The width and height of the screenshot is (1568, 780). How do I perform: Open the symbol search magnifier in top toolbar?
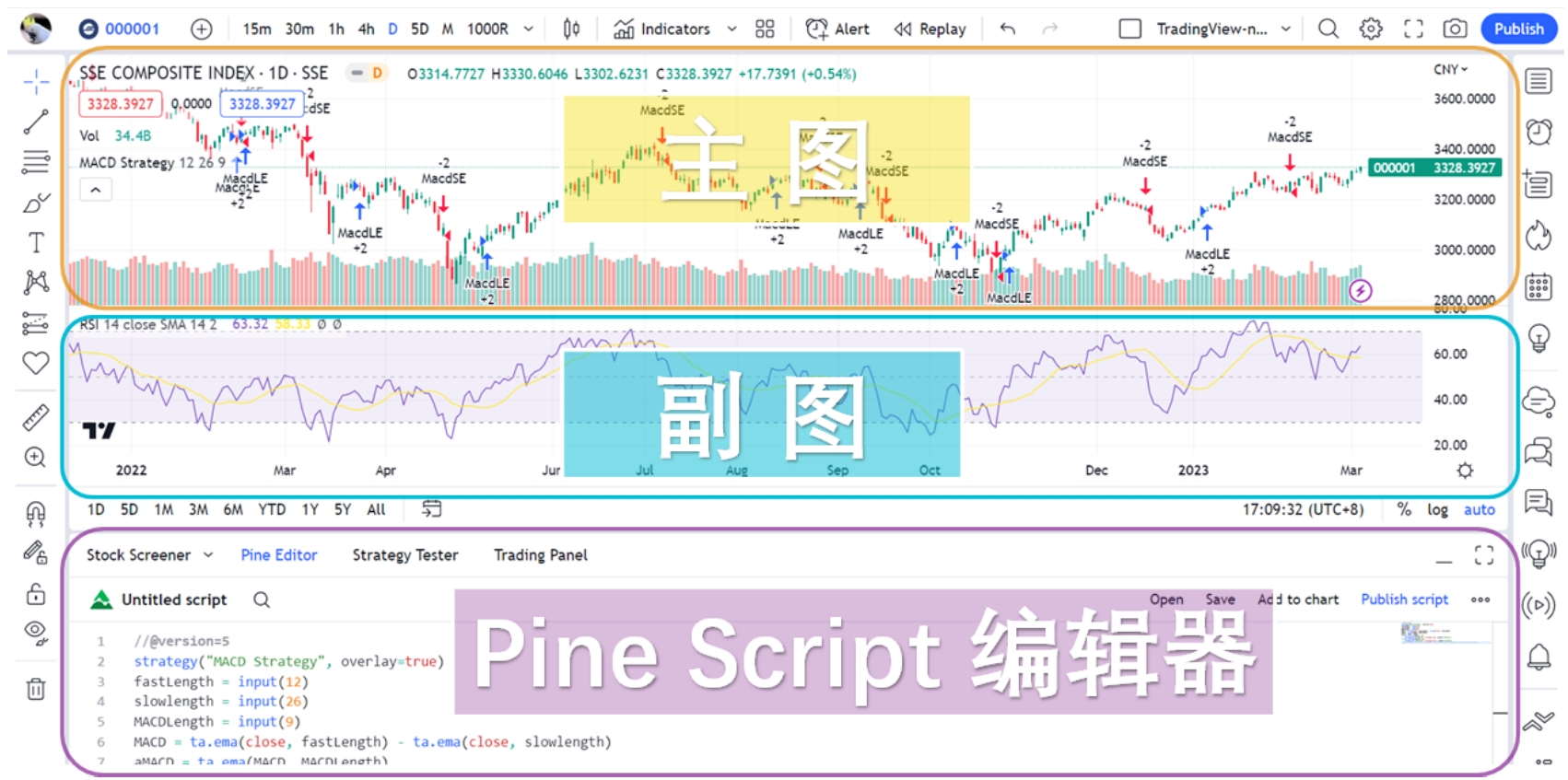[x=1328, y=29]
